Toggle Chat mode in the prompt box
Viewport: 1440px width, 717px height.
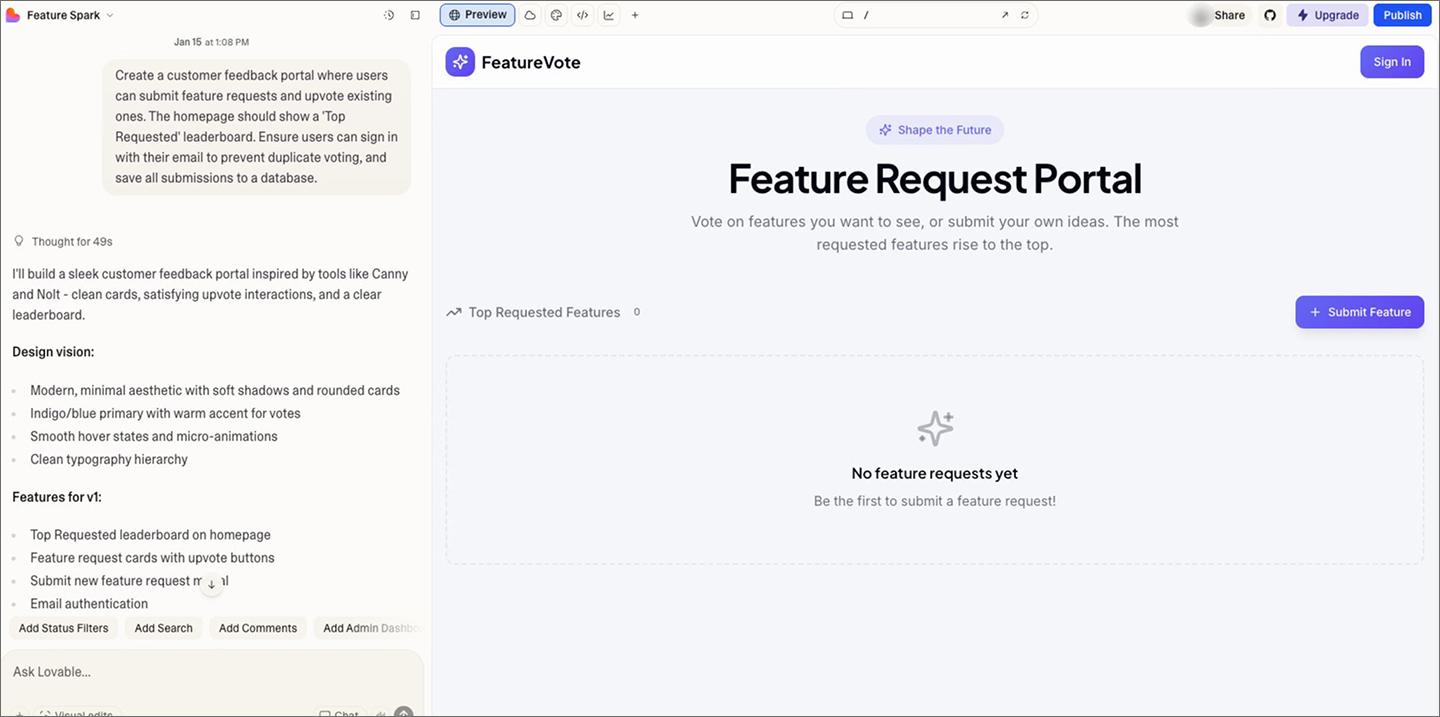tap(338, 713)
